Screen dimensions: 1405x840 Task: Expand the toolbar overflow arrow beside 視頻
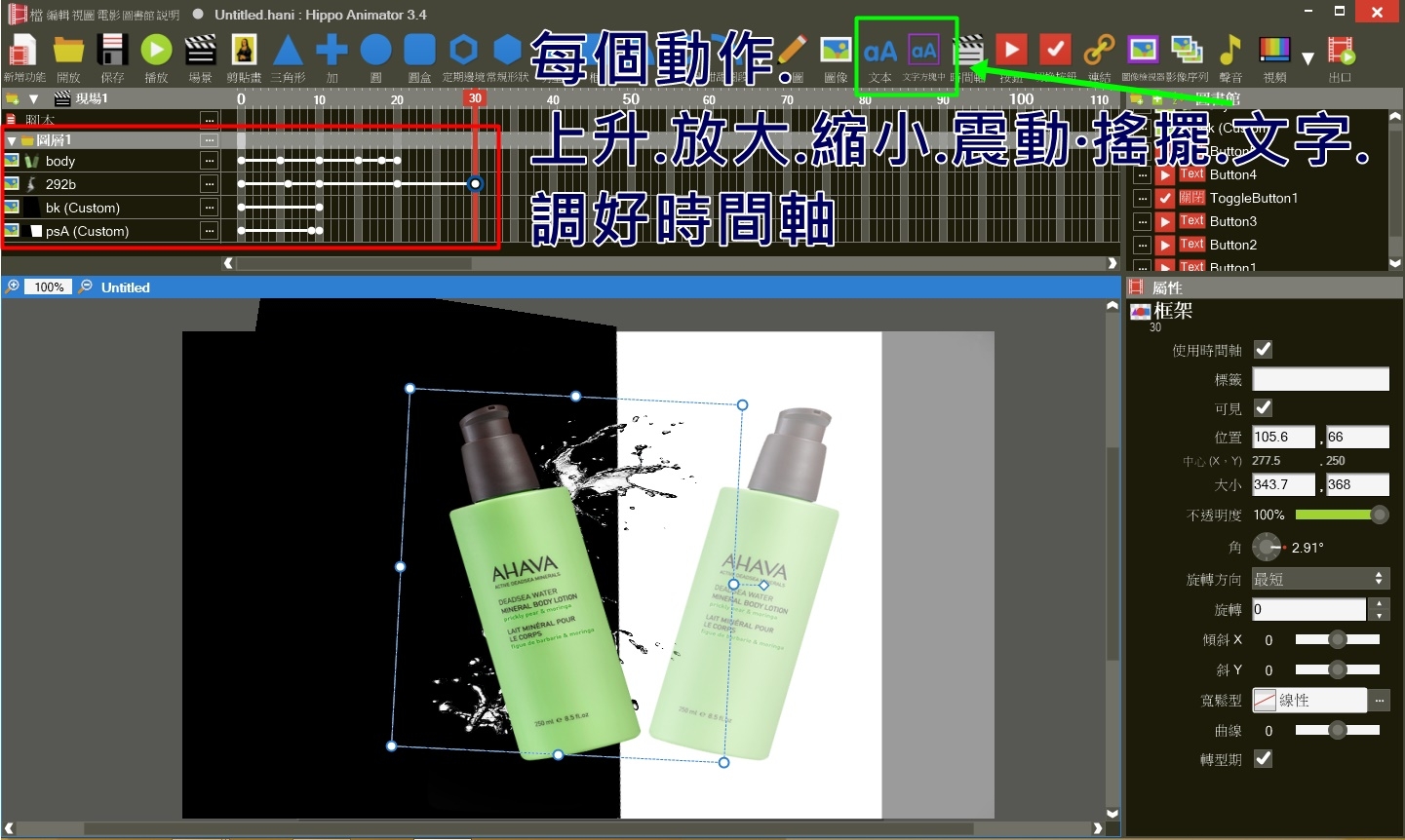click(x=1307, y=58)
